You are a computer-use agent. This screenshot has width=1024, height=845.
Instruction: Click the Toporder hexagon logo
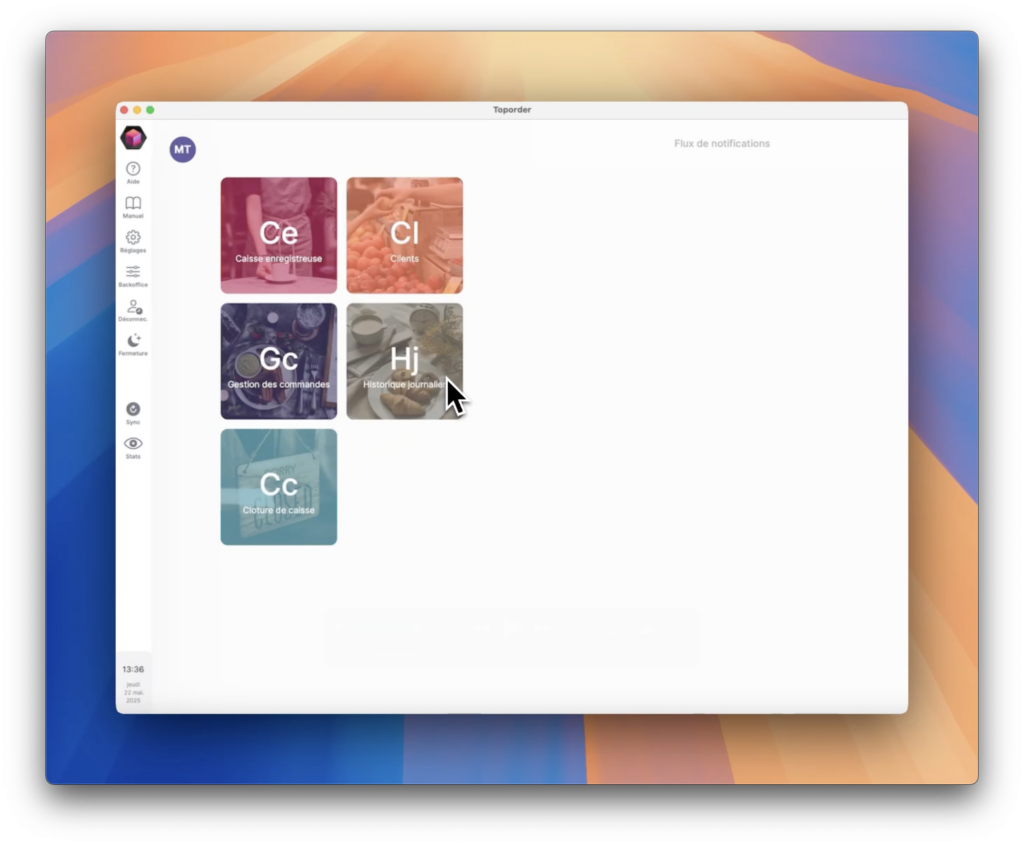click(133, 138)
